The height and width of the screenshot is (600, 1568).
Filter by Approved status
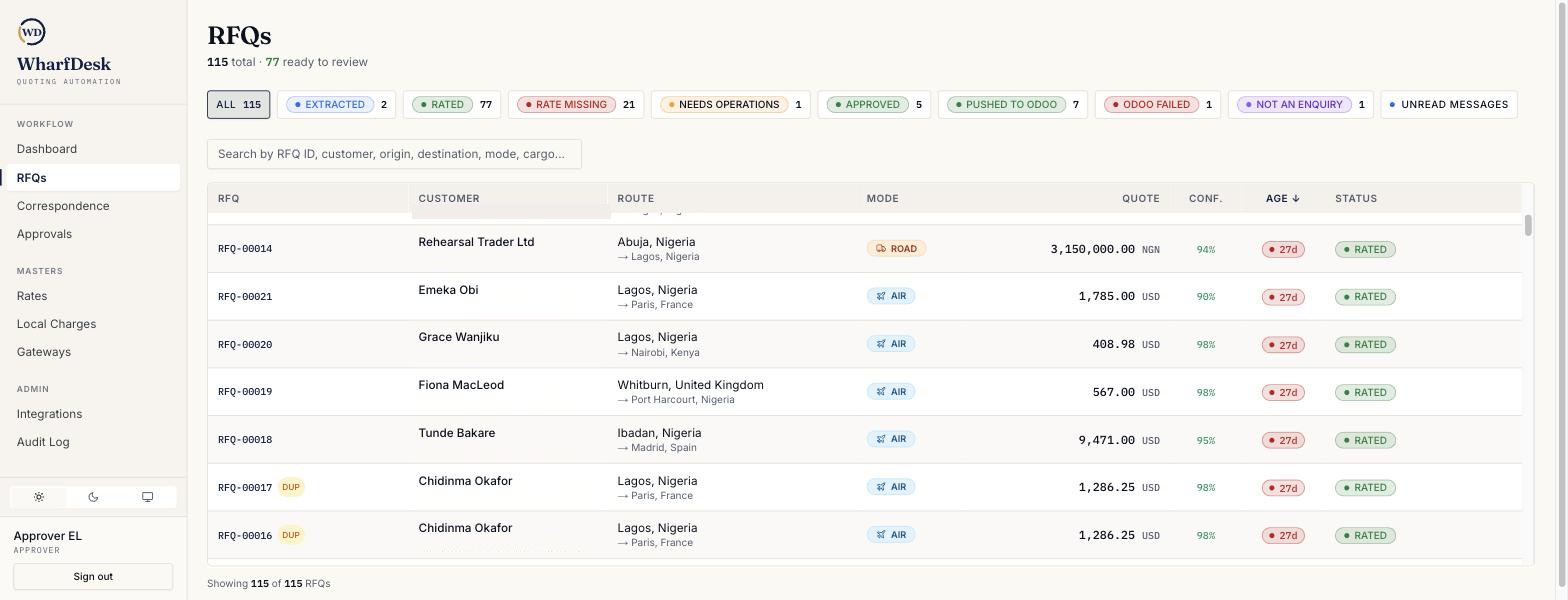(874, 105)
